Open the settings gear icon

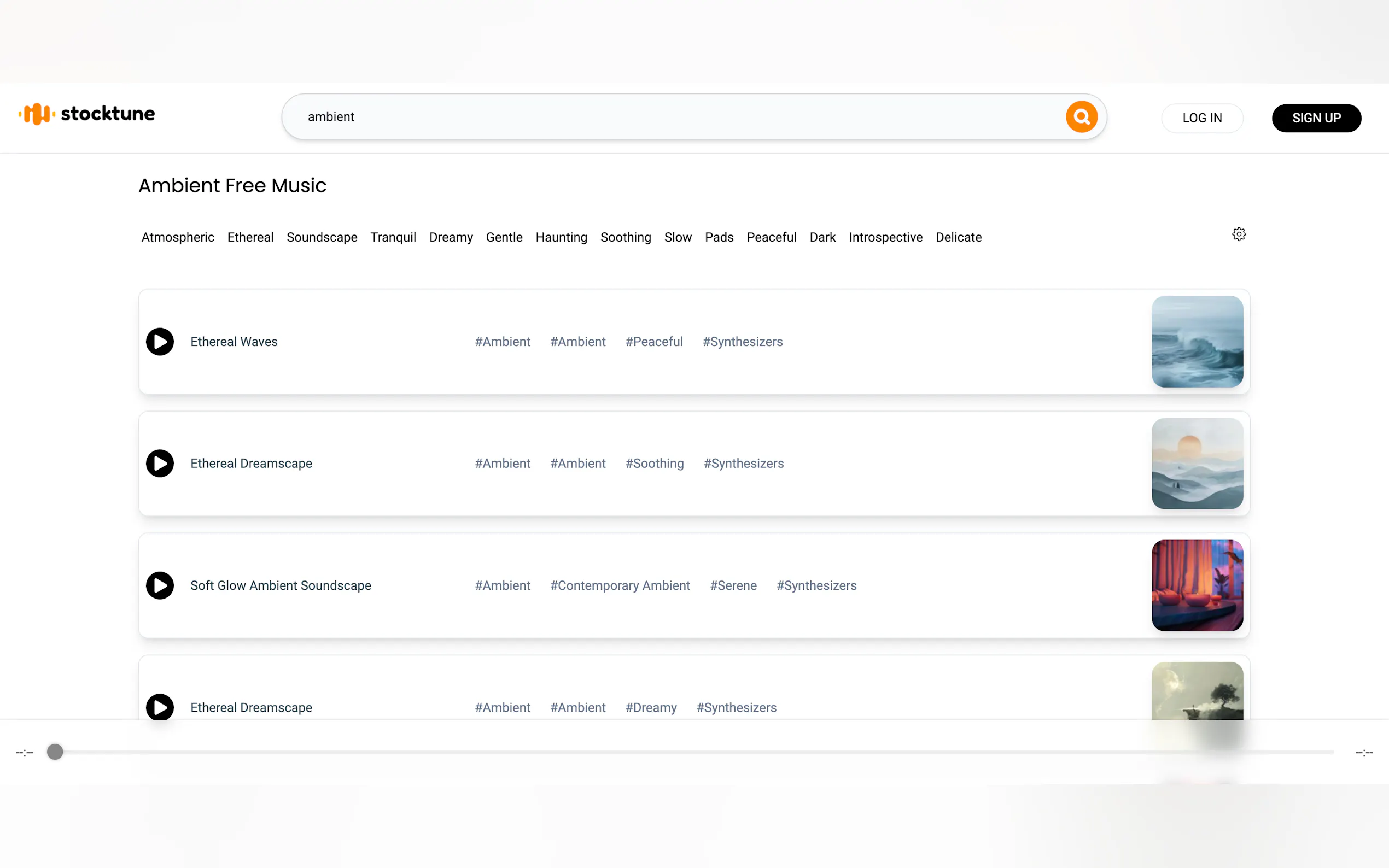coord(1239,234)
